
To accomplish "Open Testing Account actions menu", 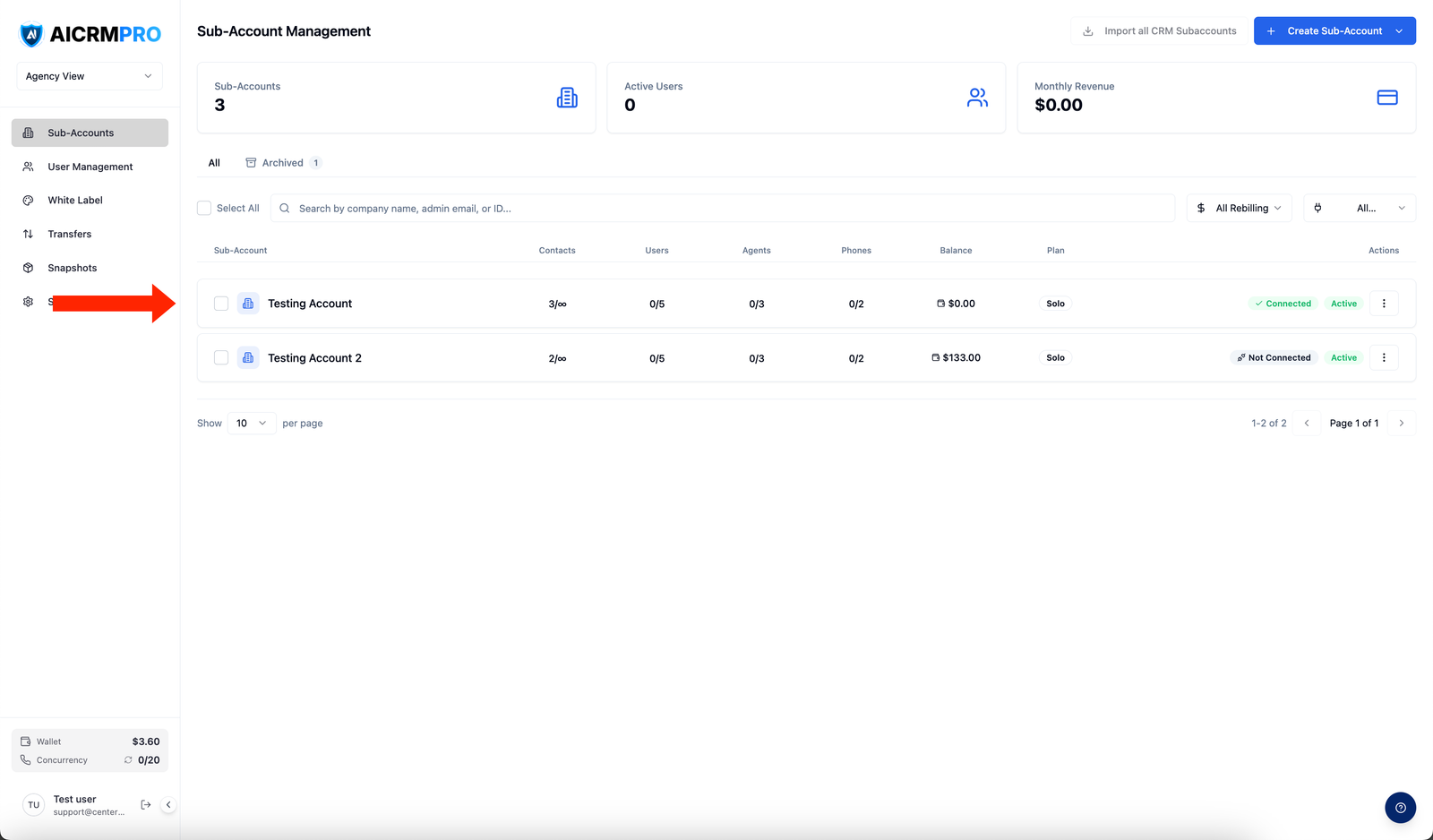I will click(1384, 304).
